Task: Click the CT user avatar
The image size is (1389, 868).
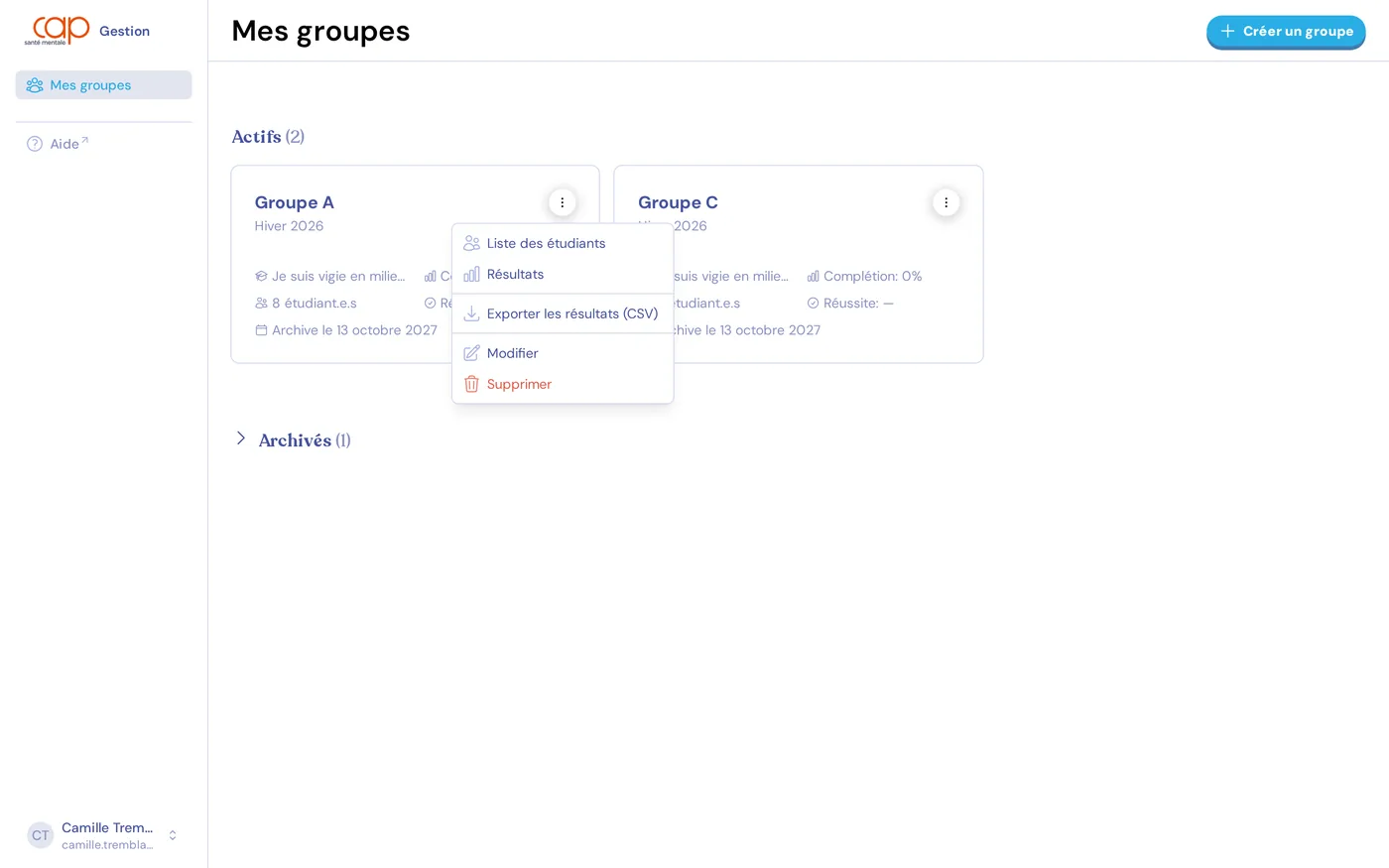Action: [41, 835]
